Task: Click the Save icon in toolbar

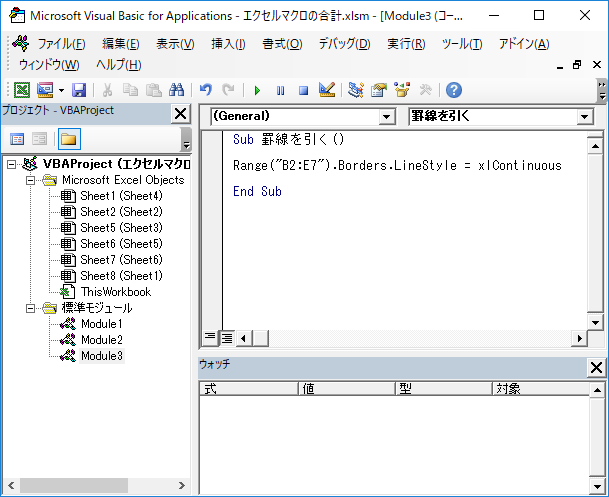Action: click(79, 90)
